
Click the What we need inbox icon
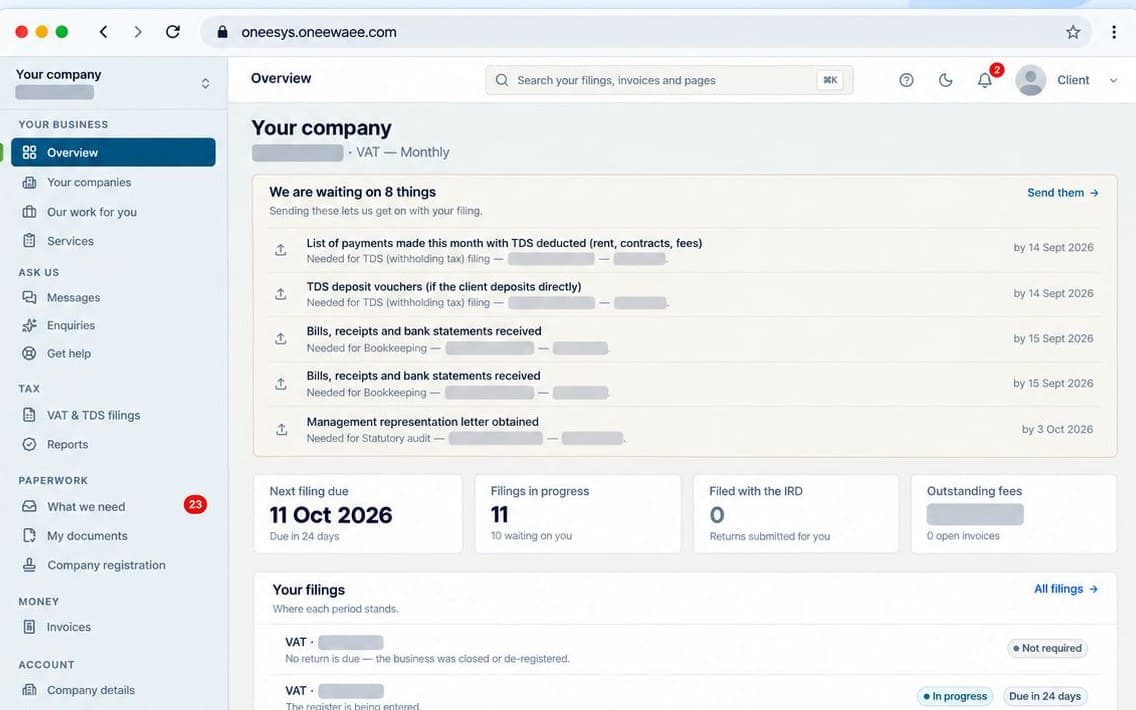pyautogui.click(x=29, y=506)
